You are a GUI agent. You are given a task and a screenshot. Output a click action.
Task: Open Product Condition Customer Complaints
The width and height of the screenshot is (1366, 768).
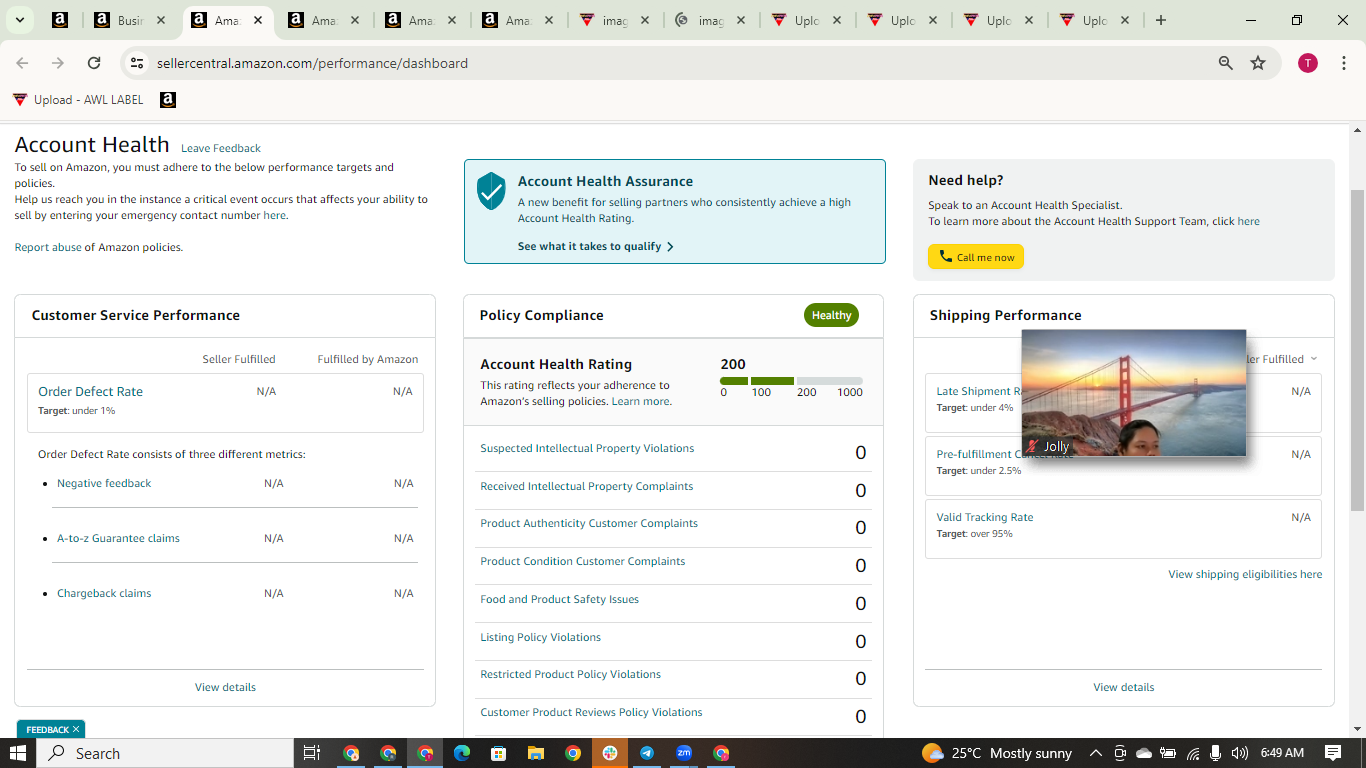583,561
